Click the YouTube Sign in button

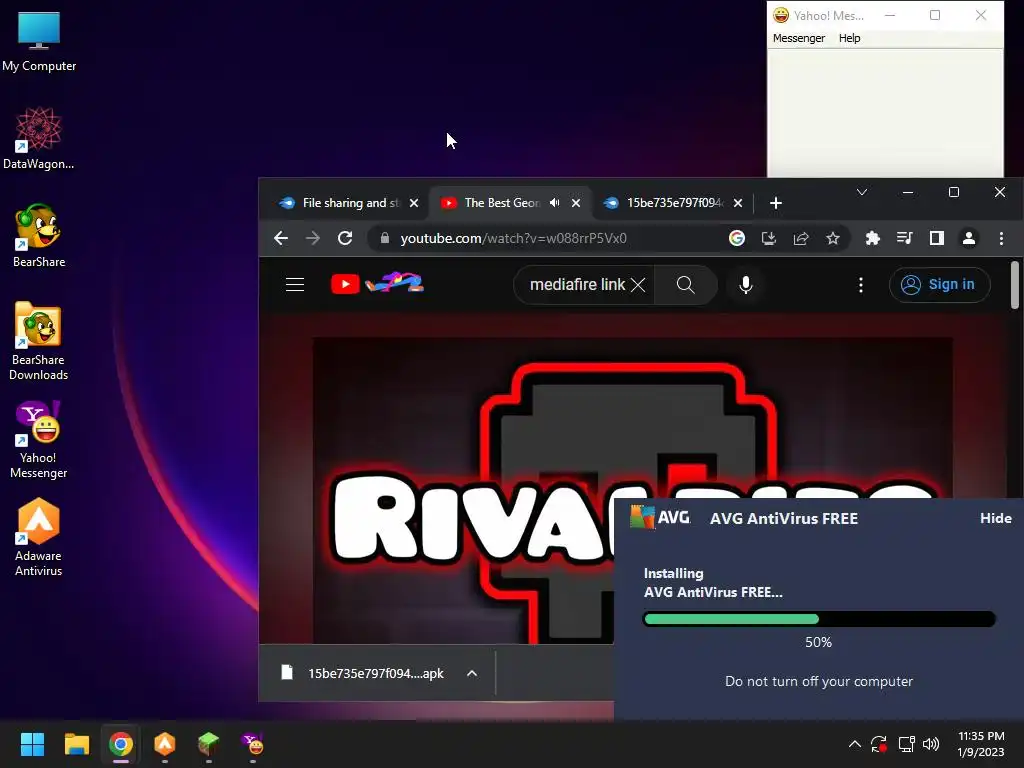940,285
